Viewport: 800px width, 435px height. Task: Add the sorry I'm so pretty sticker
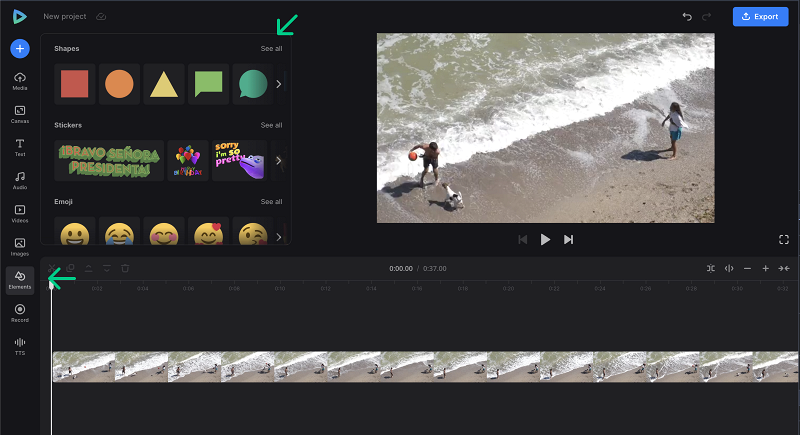click(239, 161)
